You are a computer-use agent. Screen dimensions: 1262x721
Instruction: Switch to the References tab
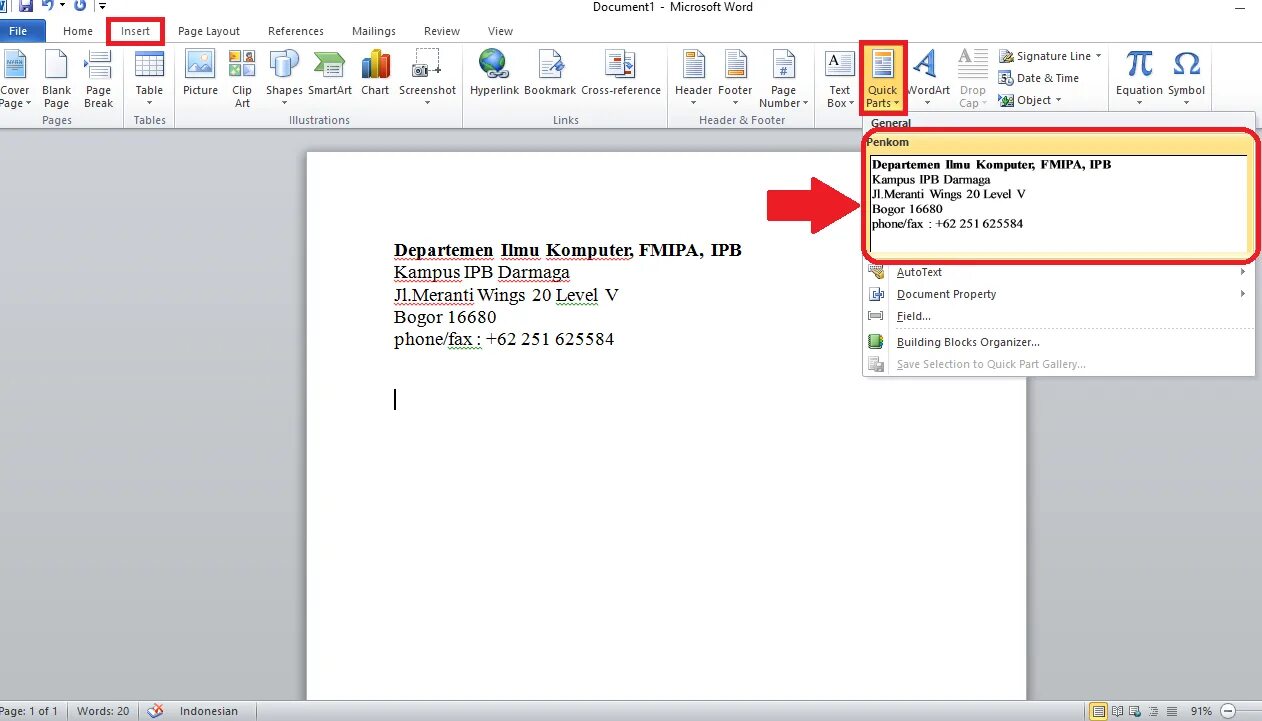tap(296, 31)
